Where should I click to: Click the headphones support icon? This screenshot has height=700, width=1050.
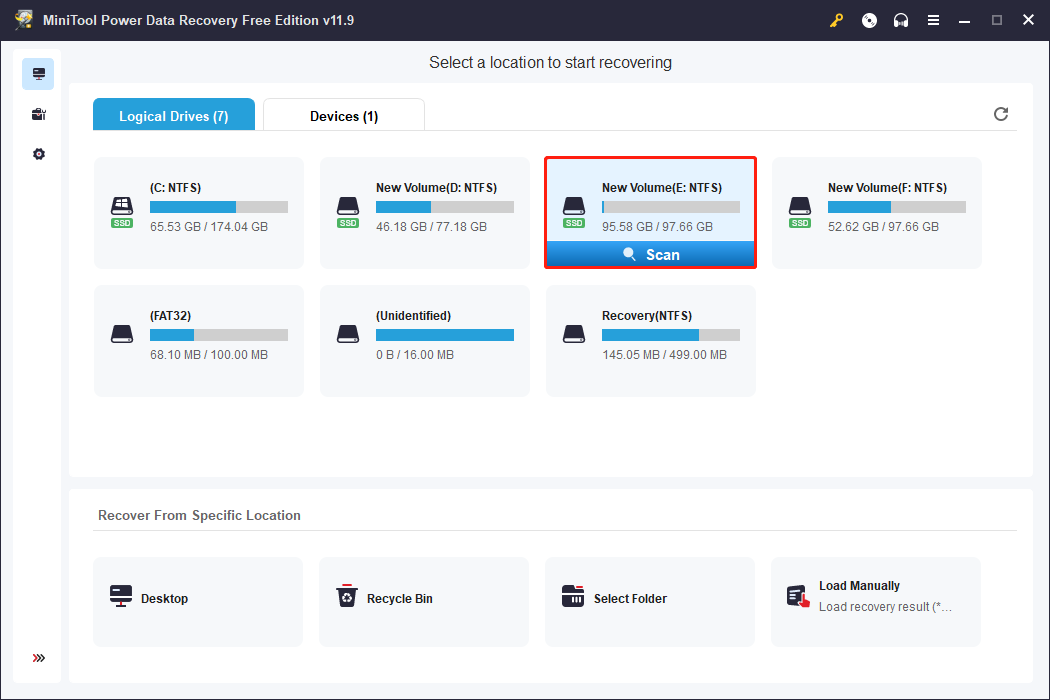coord(901,20)
